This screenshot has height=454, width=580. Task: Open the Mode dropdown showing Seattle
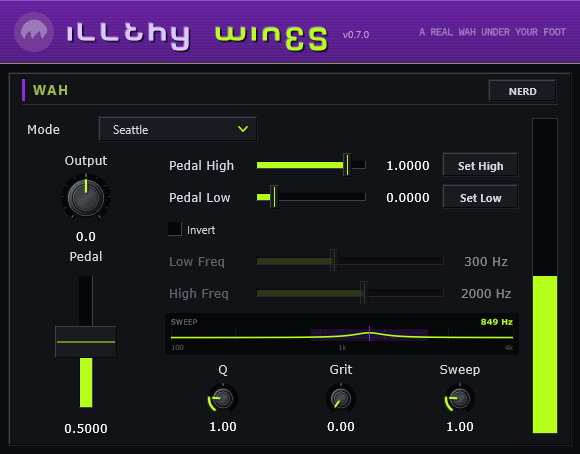tap(178, 129)
